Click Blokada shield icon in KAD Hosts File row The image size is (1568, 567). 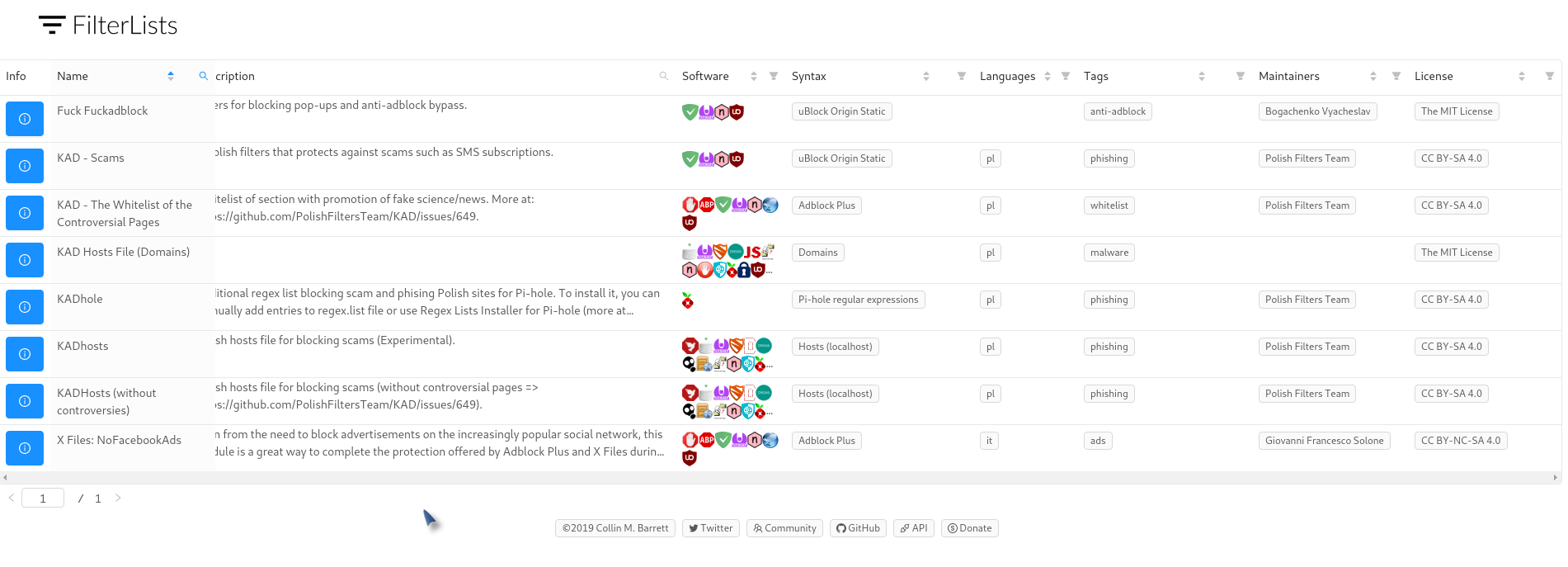[x=720, y=252]
